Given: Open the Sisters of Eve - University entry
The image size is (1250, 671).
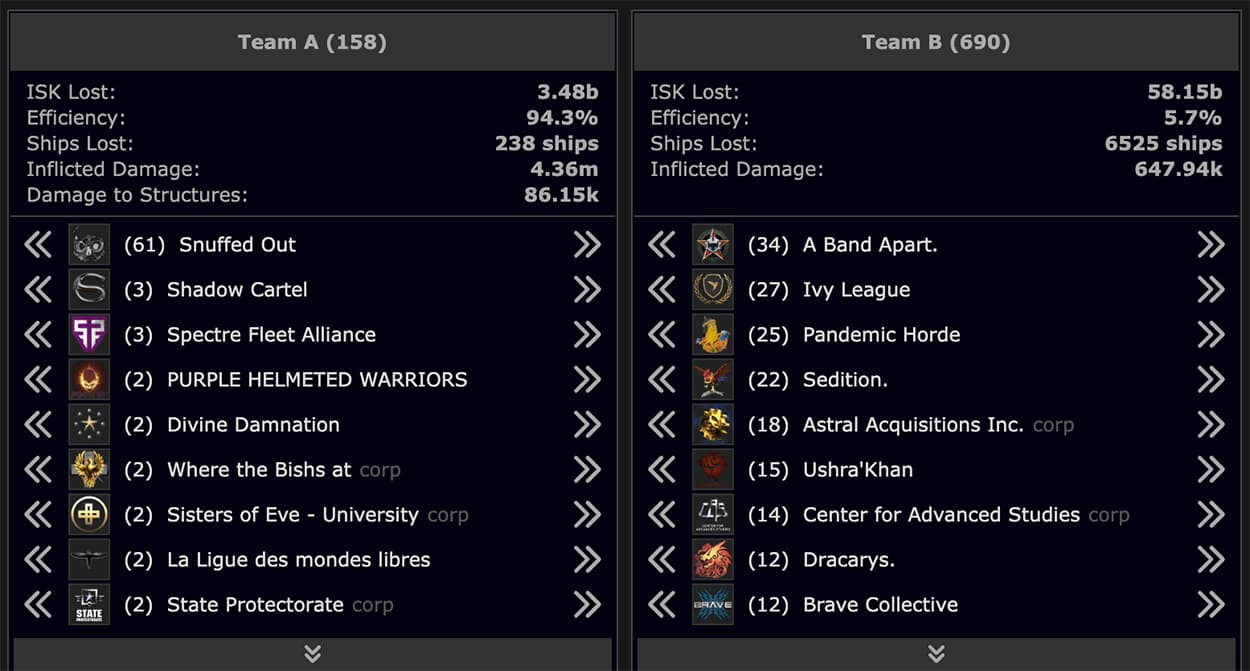Looking at the screenshot, I should coord(293,515).
